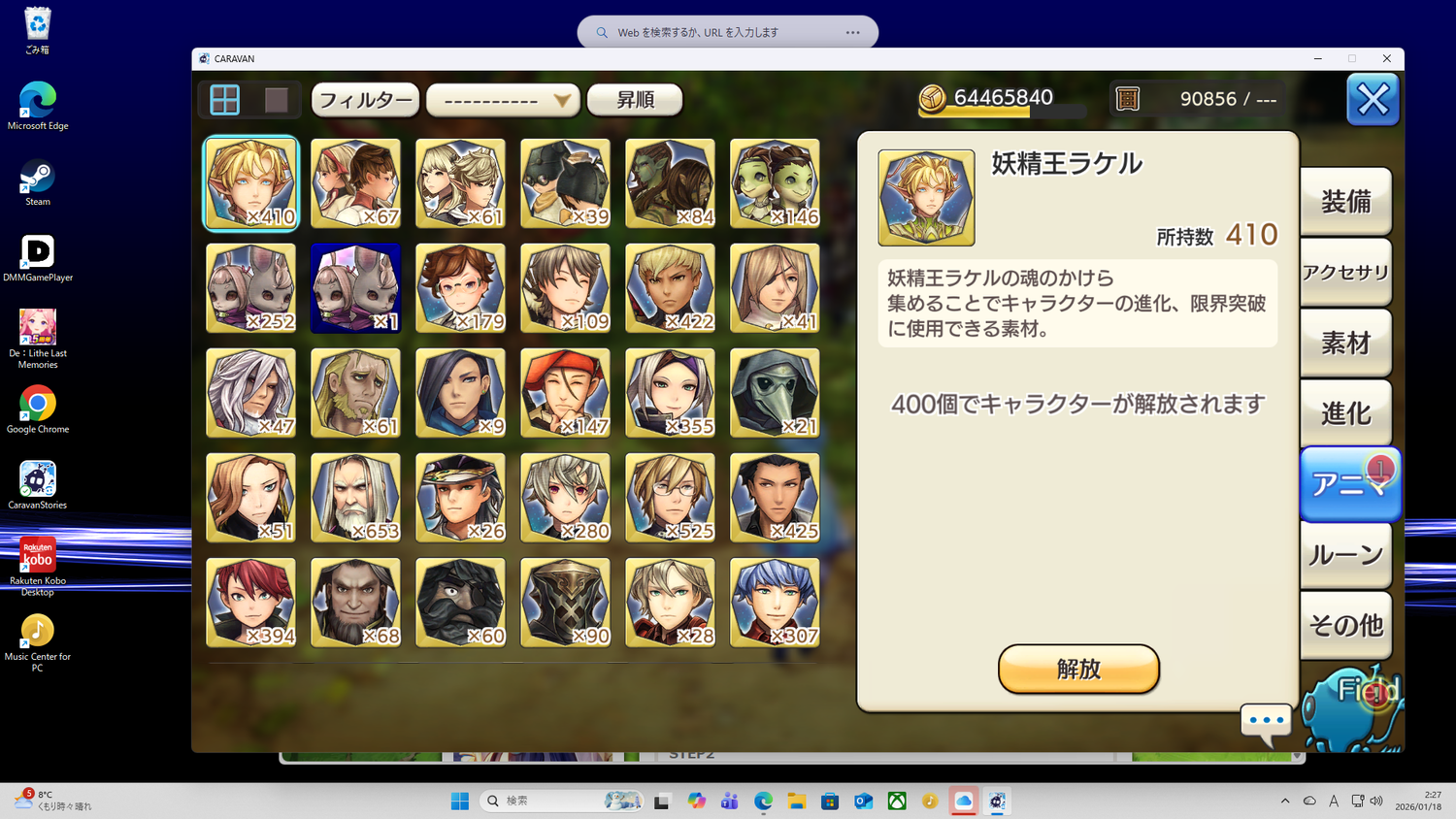Switch to grid view layout icon
1456x819 pixels.
point(225,99)
